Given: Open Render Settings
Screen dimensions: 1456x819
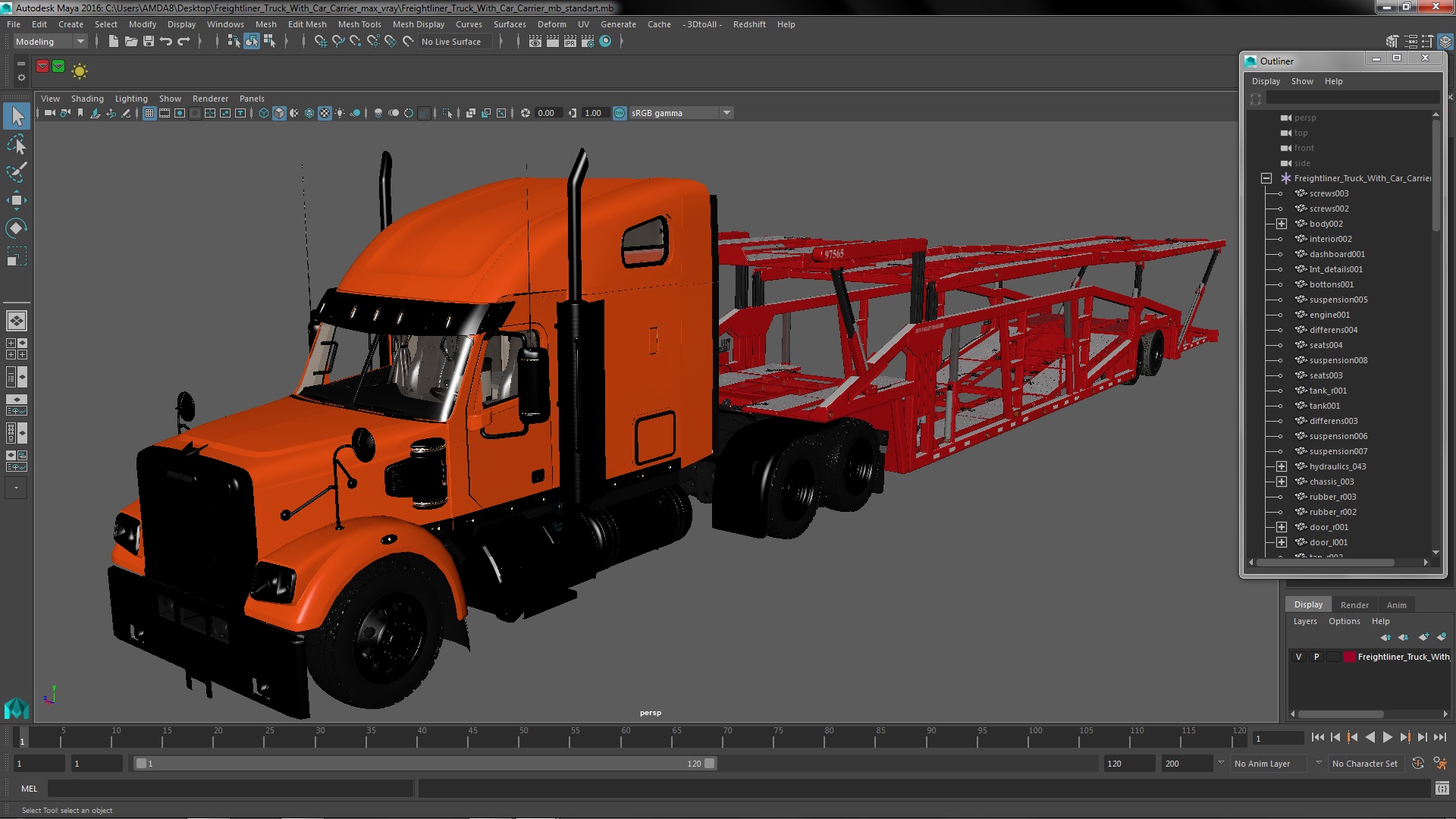Looking at the screenshot, I should pos(588,42).
